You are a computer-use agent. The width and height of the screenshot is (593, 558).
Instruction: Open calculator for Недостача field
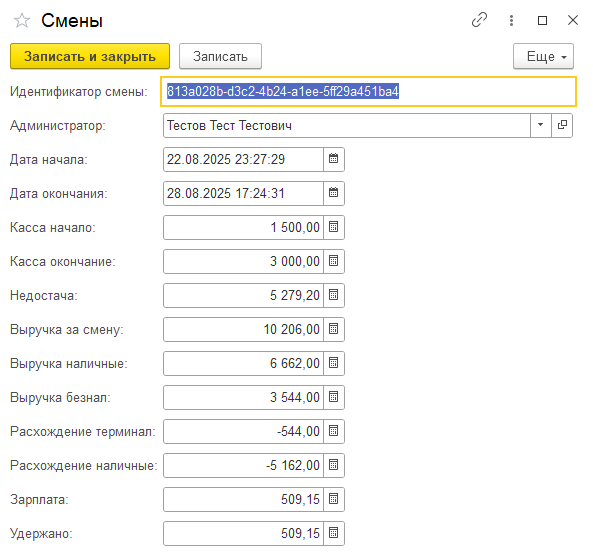334,295
